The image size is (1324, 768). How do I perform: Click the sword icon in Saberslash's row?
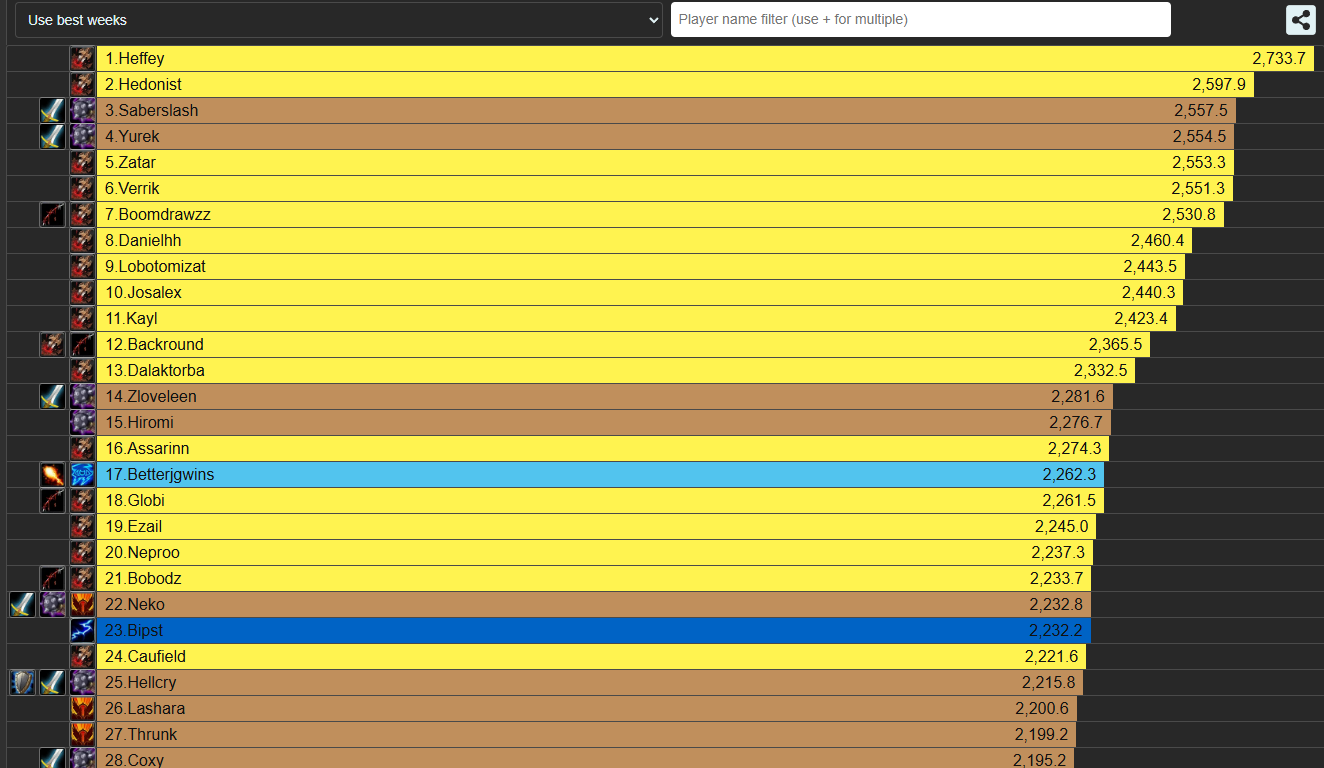52,110
